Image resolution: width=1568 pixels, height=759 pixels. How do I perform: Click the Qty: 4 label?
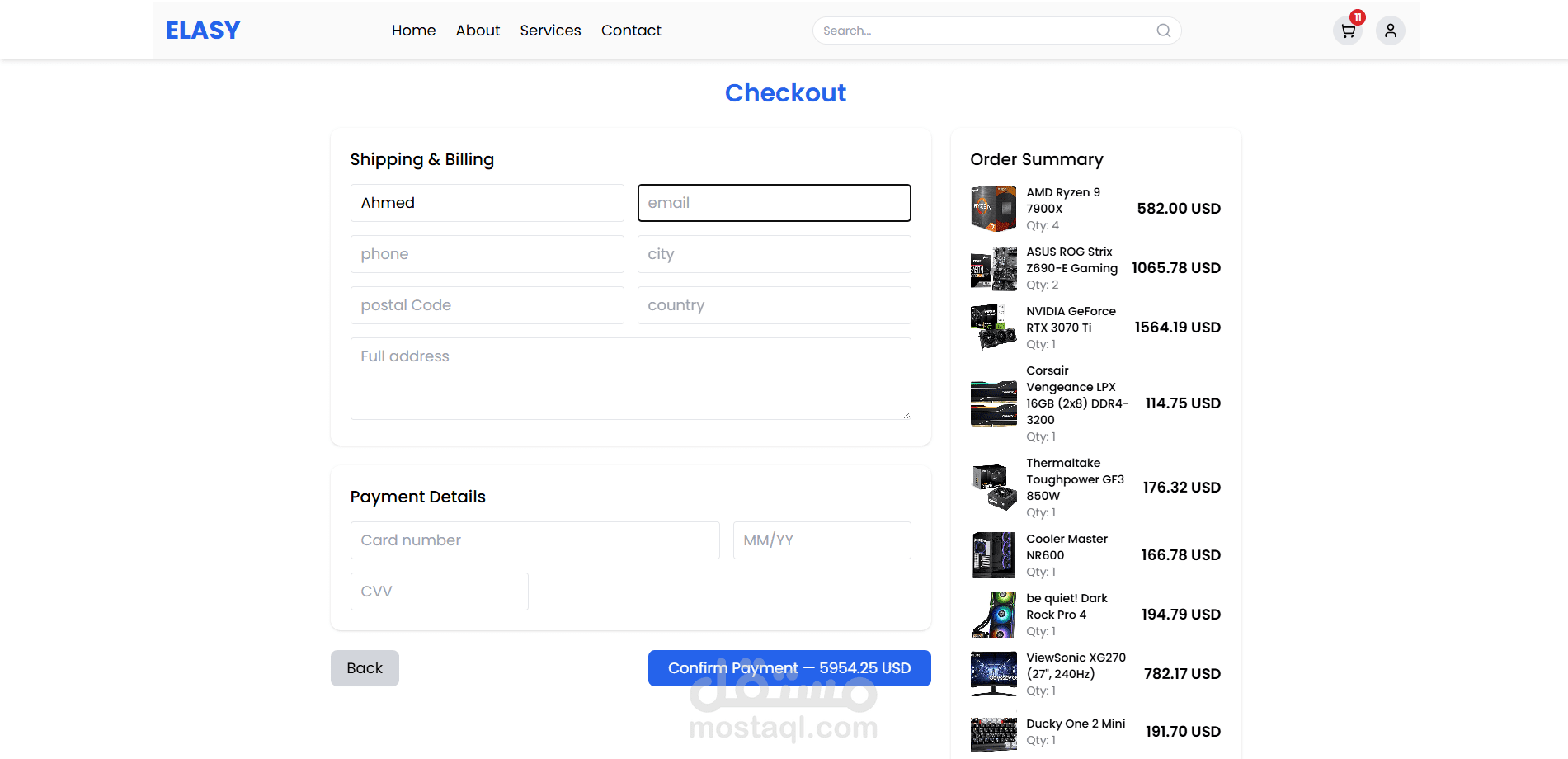point(1043,225)
